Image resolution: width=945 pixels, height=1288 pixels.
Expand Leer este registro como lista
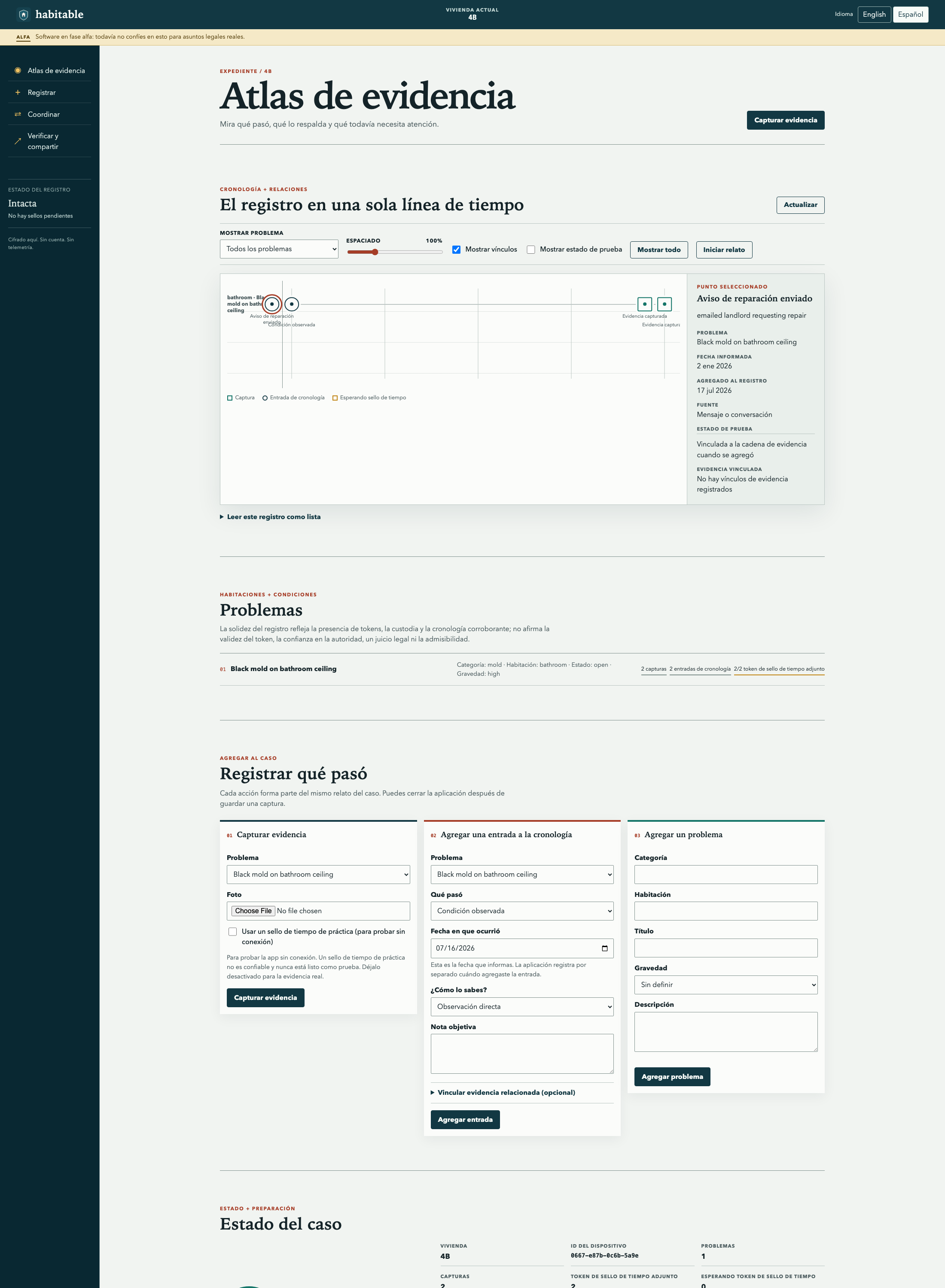point(270,517)
